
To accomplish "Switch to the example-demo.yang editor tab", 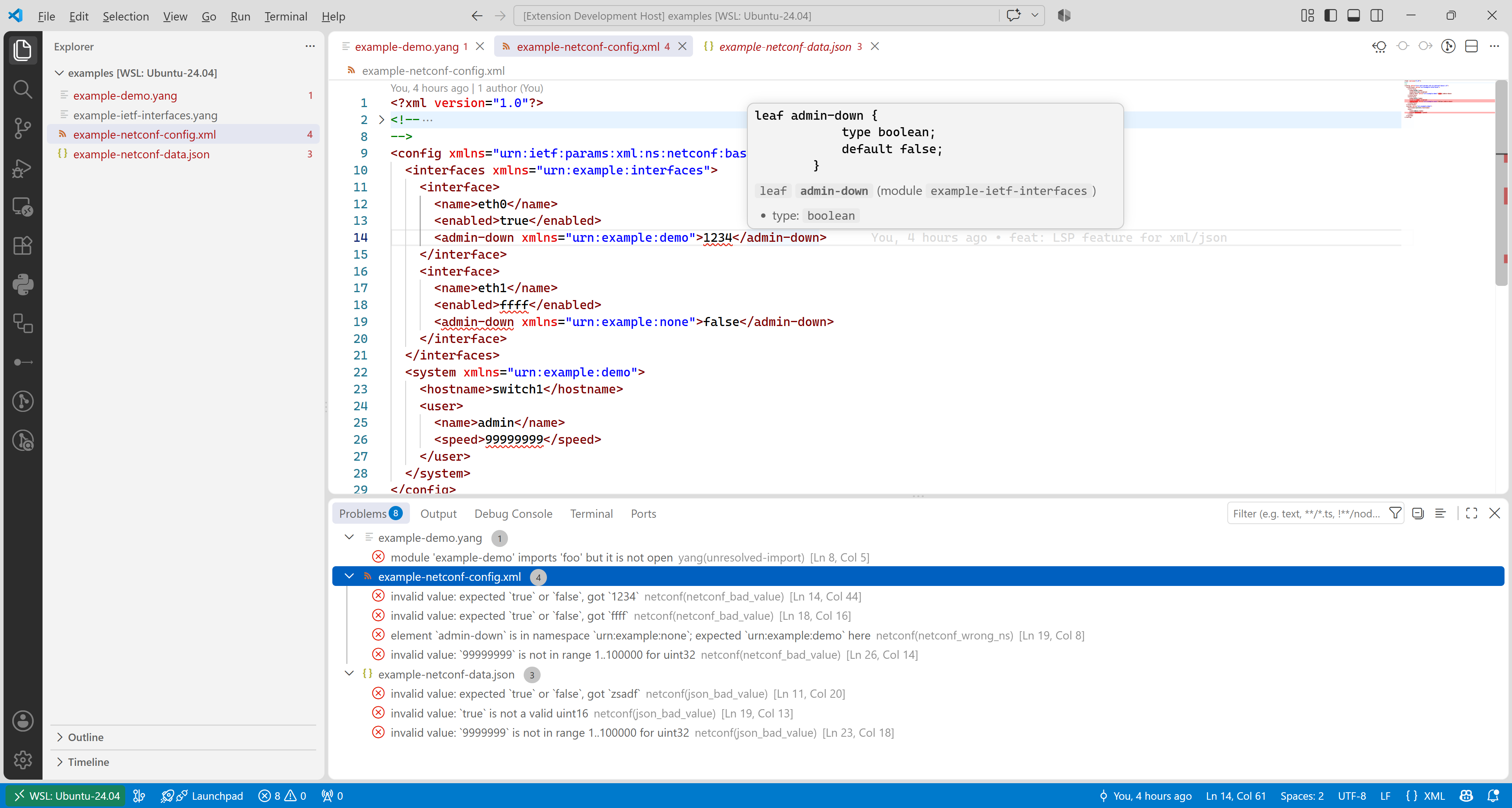I will pos(407,46).
